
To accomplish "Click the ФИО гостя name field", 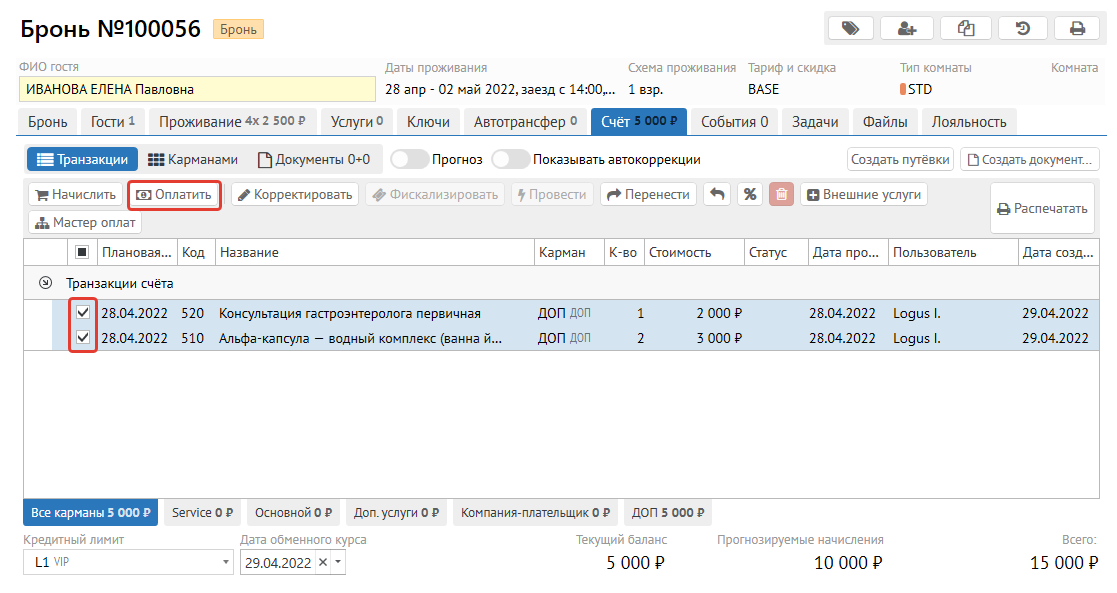I will pyautogui.click(x=196, y=89).
